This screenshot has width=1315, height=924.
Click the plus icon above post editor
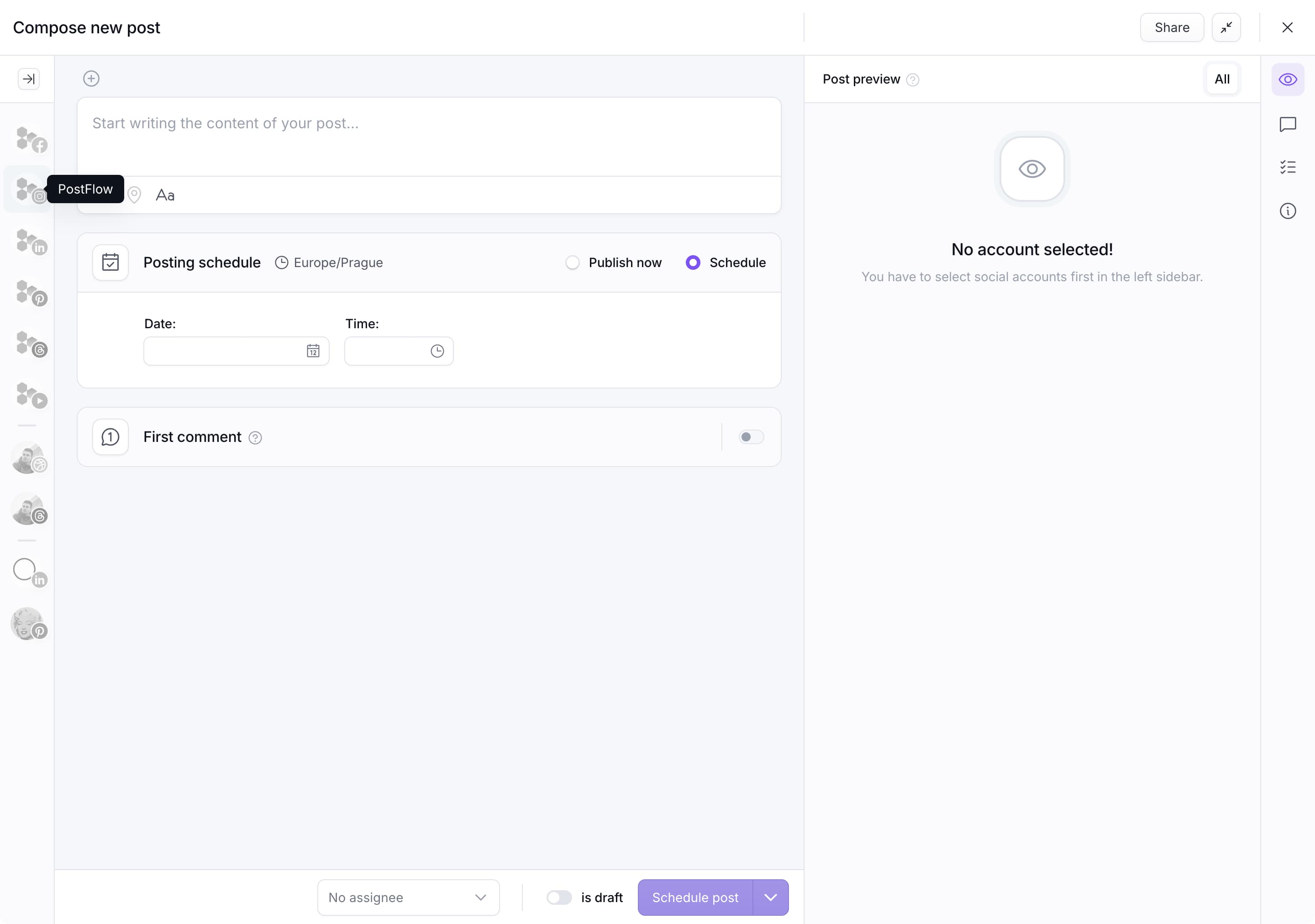point(91,79)
